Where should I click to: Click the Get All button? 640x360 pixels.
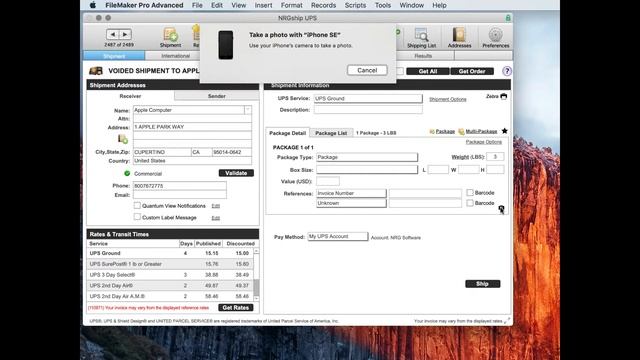428,71
